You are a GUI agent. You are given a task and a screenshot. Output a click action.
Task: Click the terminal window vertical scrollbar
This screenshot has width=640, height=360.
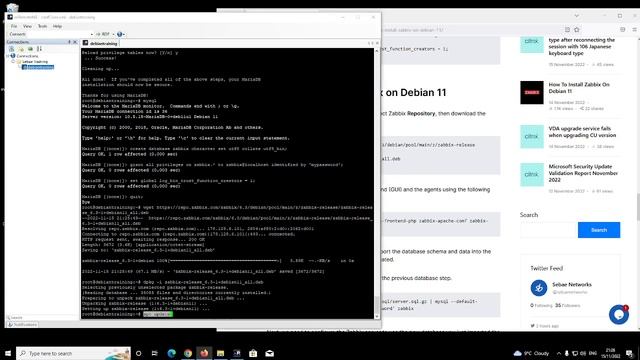(x=377, y=184)
